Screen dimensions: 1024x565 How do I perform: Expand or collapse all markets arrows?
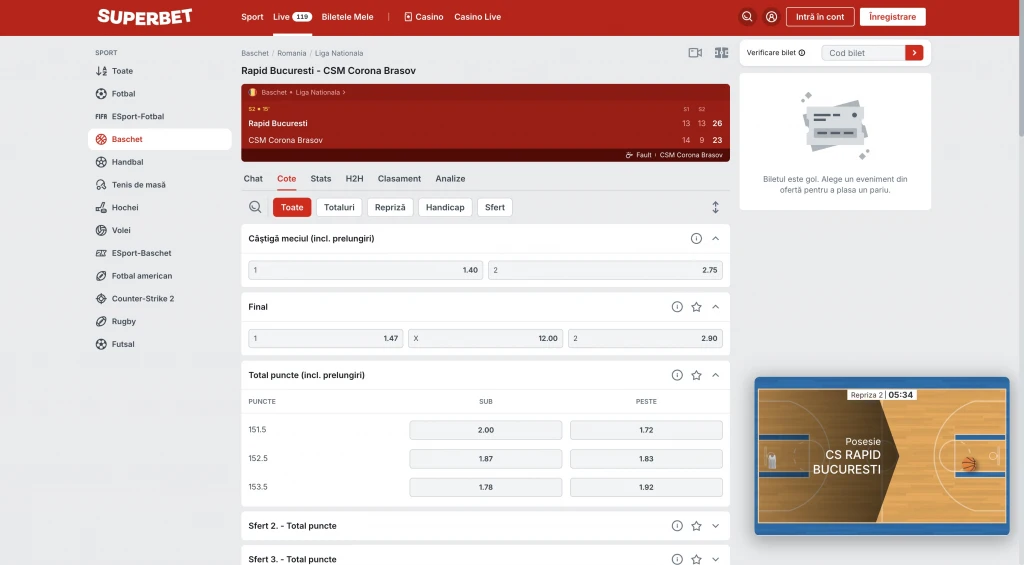pyautogui.click(x=715, y=207)
